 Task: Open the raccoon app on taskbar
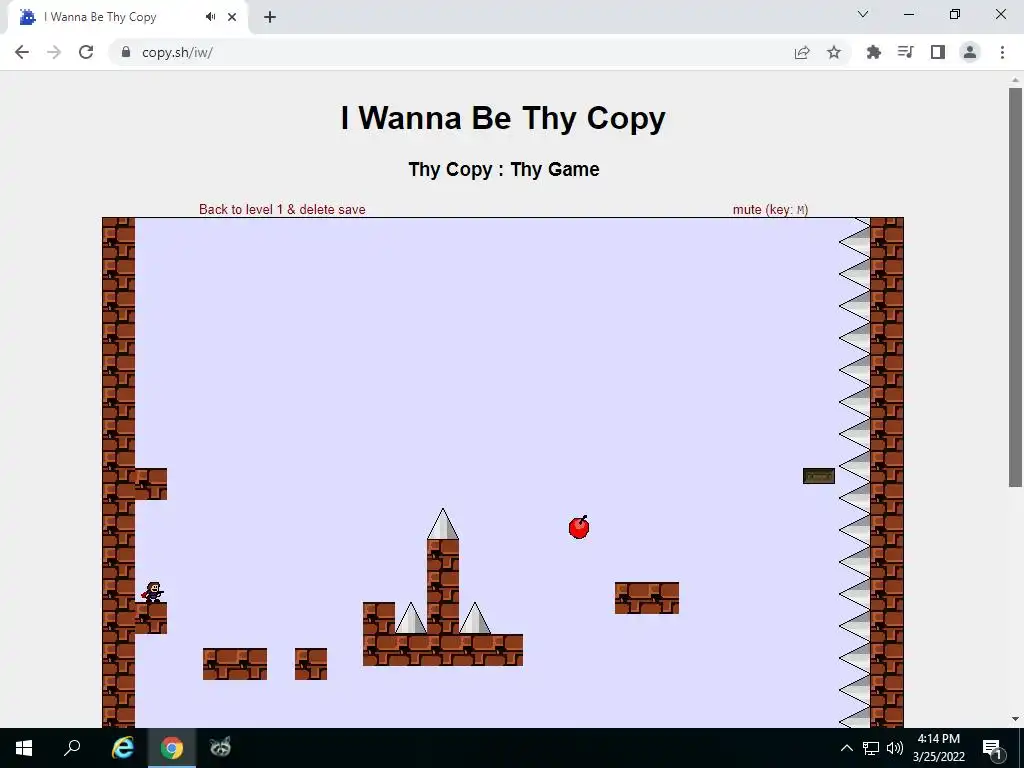coord(220,746)
